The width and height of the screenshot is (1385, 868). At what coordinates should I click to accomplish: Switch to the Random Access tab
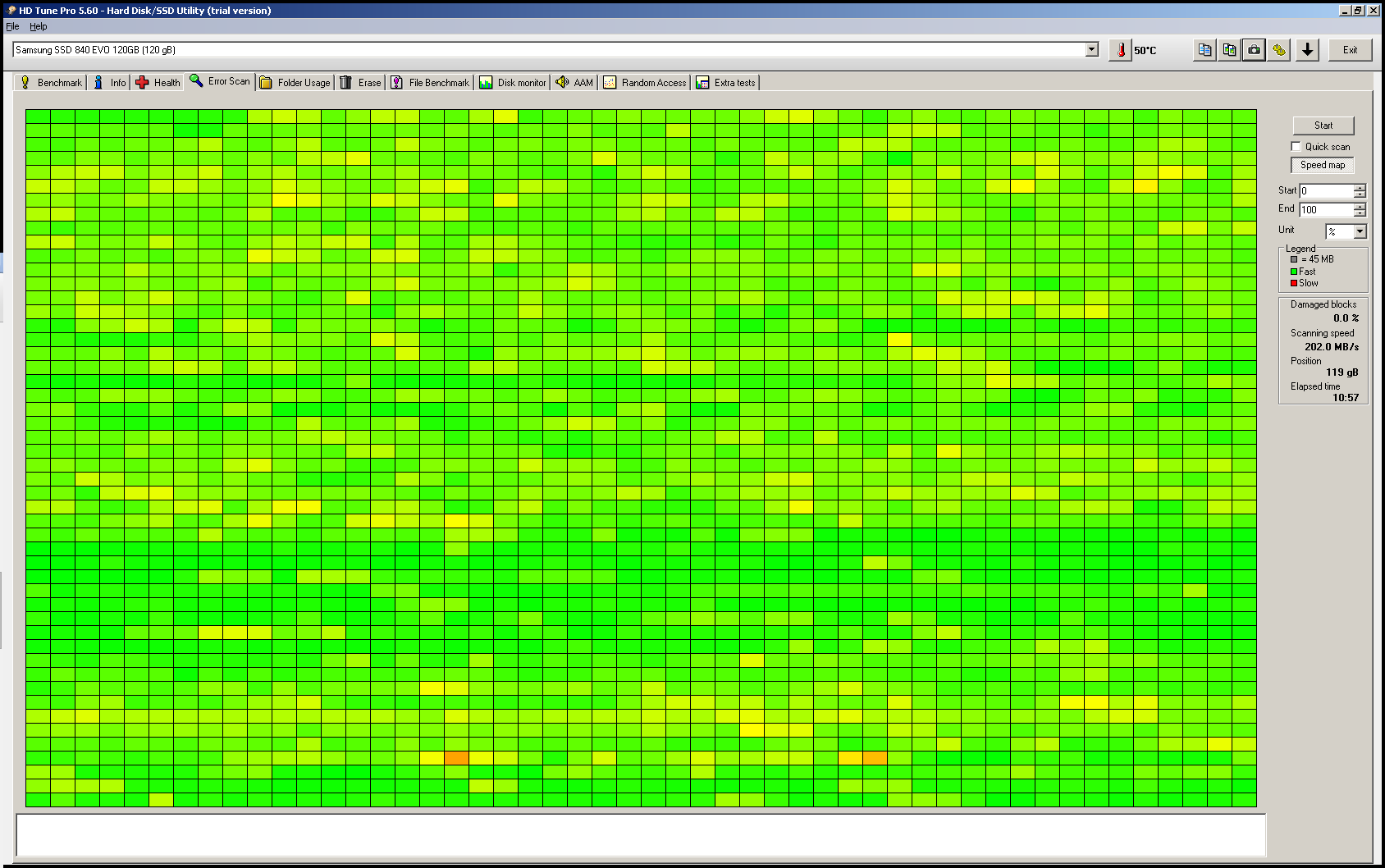pos(645,82)
